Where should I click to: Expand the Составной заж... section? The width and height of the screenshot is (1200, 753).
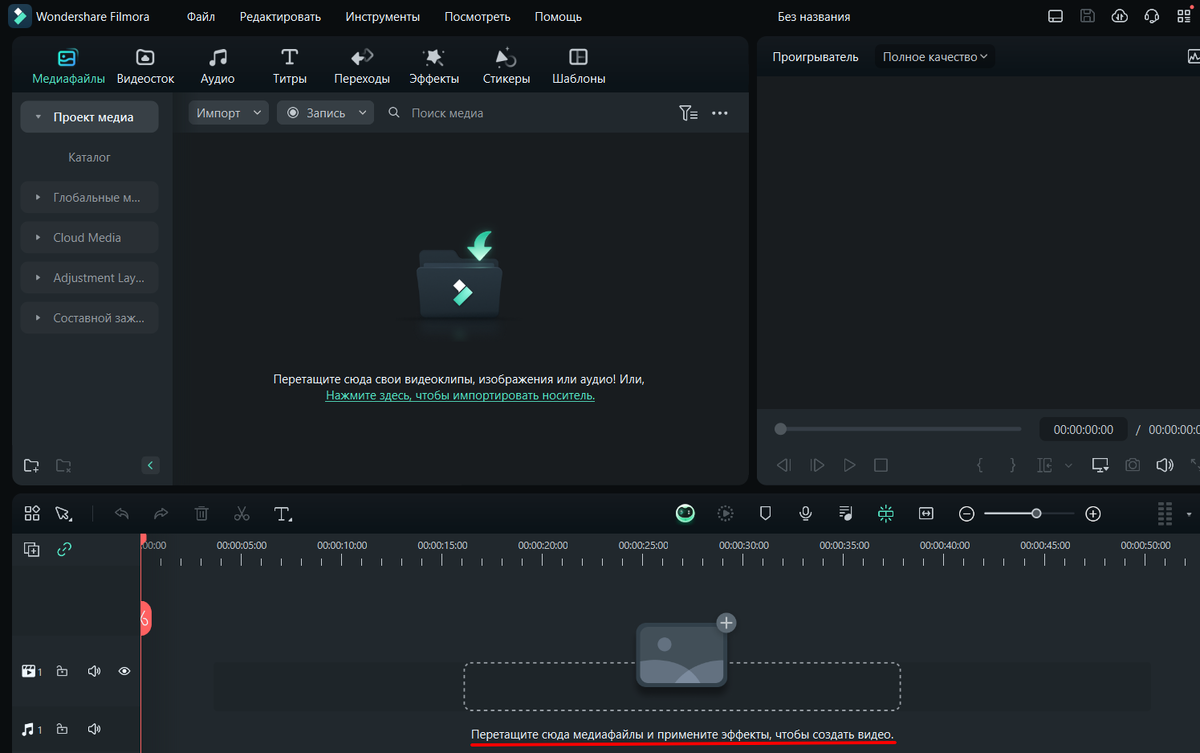click(x=89, y=318)
